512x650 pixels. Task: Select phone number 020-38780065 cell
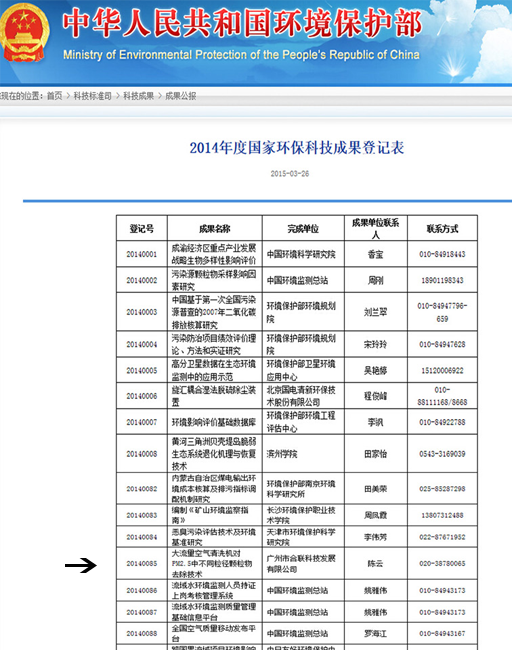(x=442, y=564)
